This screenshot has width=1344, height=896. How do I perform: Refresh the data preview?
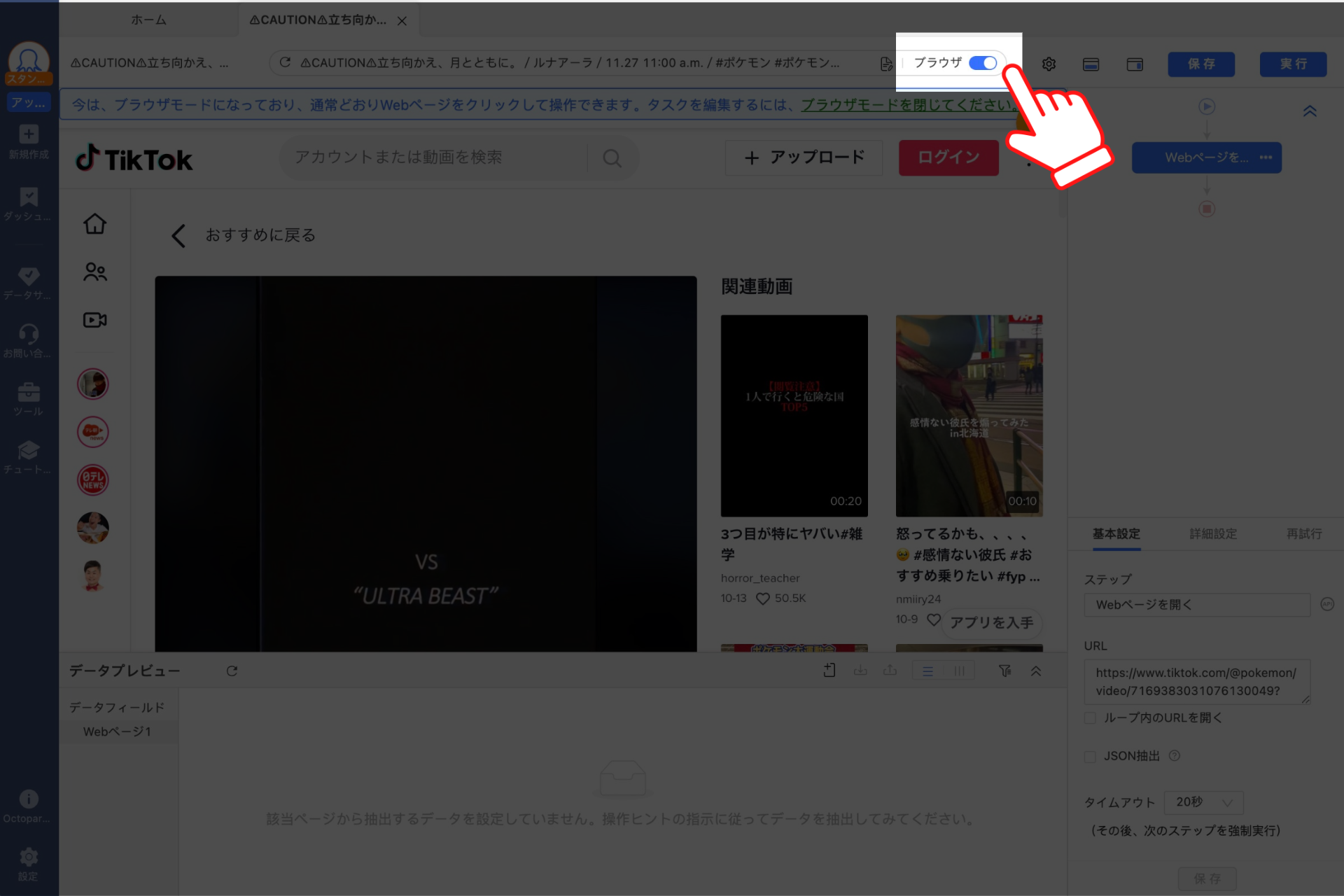tap(232, 671)
